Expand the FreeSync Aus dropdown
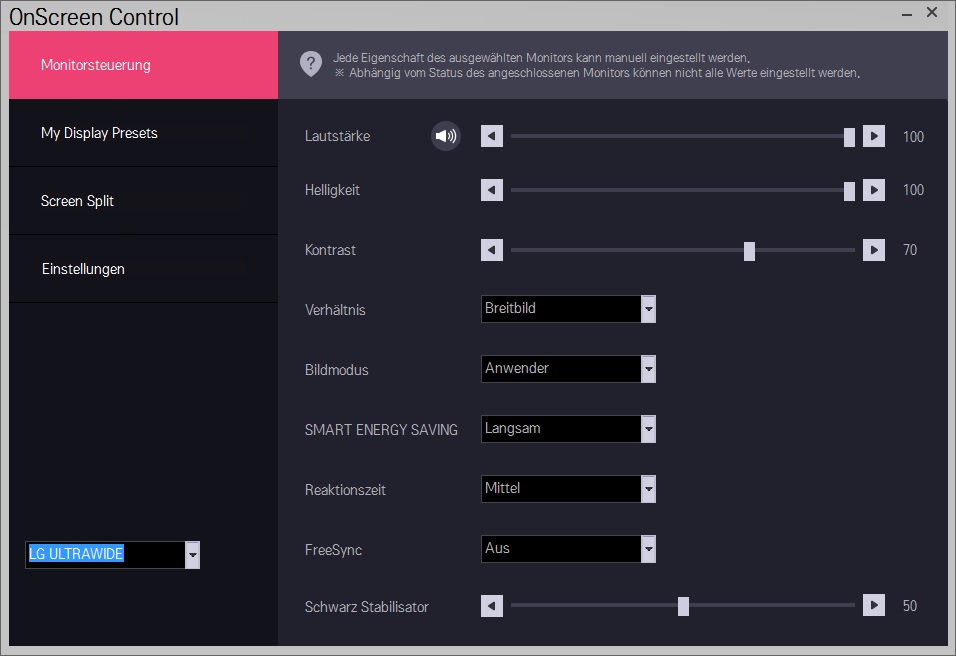Viewport: 956px width, 656px height. point(568,549)
